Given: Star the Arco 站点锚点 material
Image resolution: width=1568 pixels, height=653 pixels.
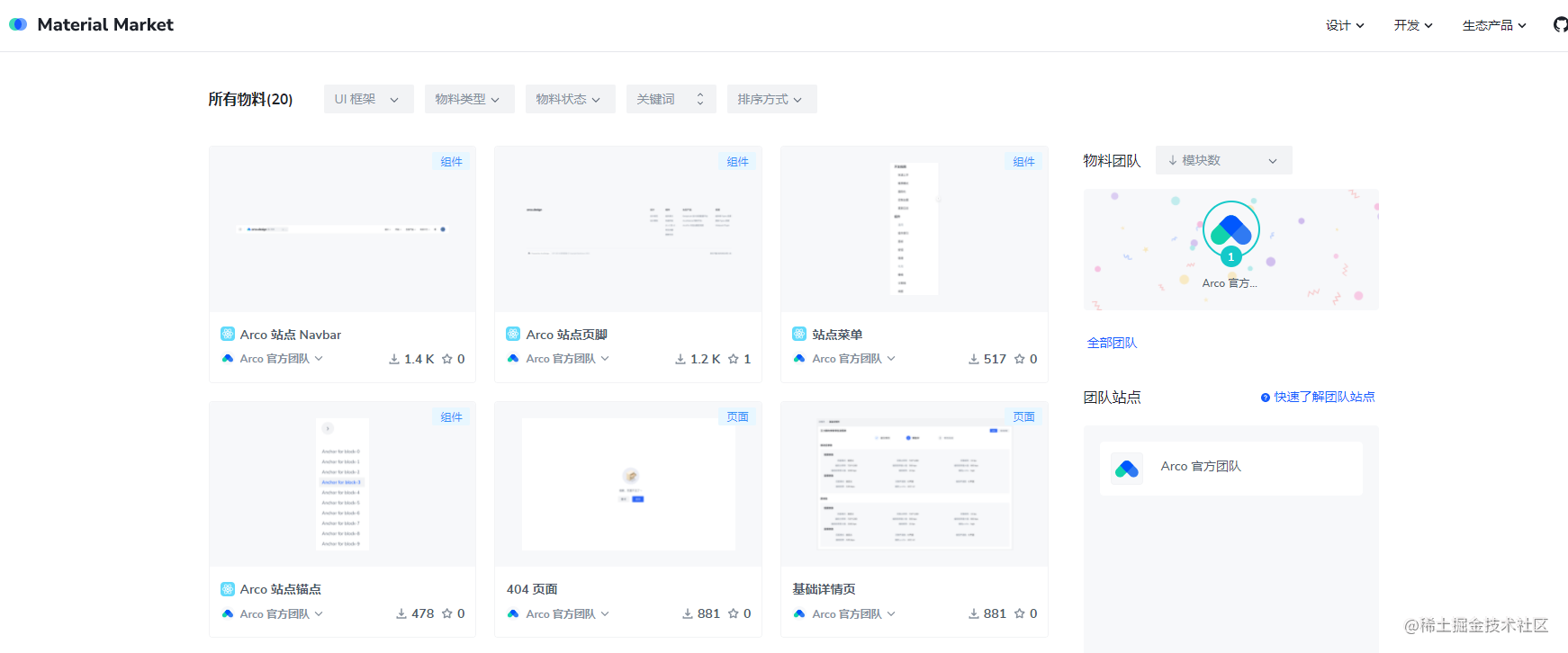Looking at the screenshot, I should tap(447, 613).
